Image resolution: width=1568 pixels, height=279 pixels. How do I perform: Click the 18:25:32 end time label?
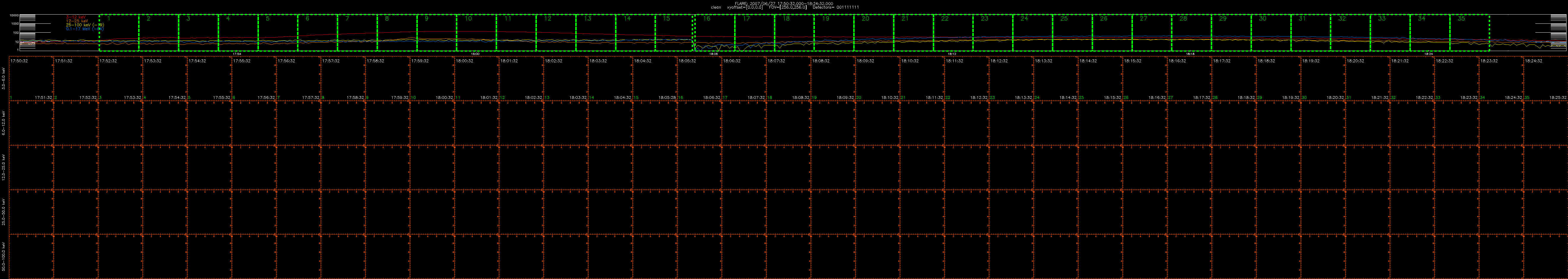pos(1558,97)
